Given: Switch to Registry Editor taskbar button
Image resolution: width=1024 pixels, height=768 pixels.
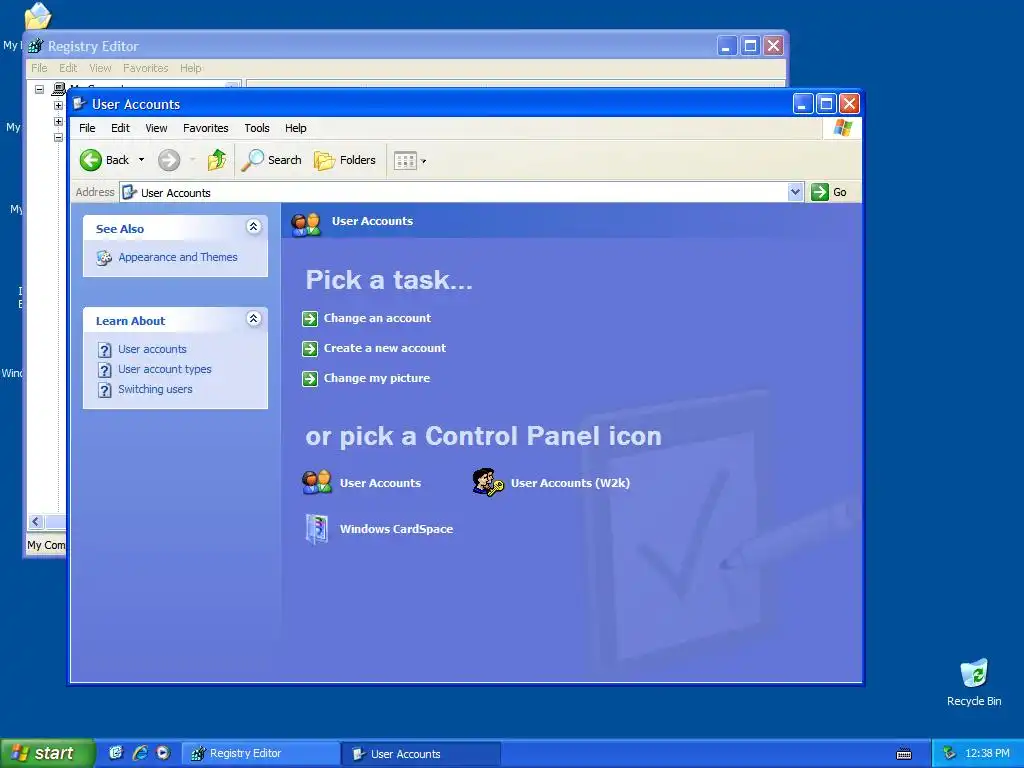Looking at the screenshot, I should [260, 754].
